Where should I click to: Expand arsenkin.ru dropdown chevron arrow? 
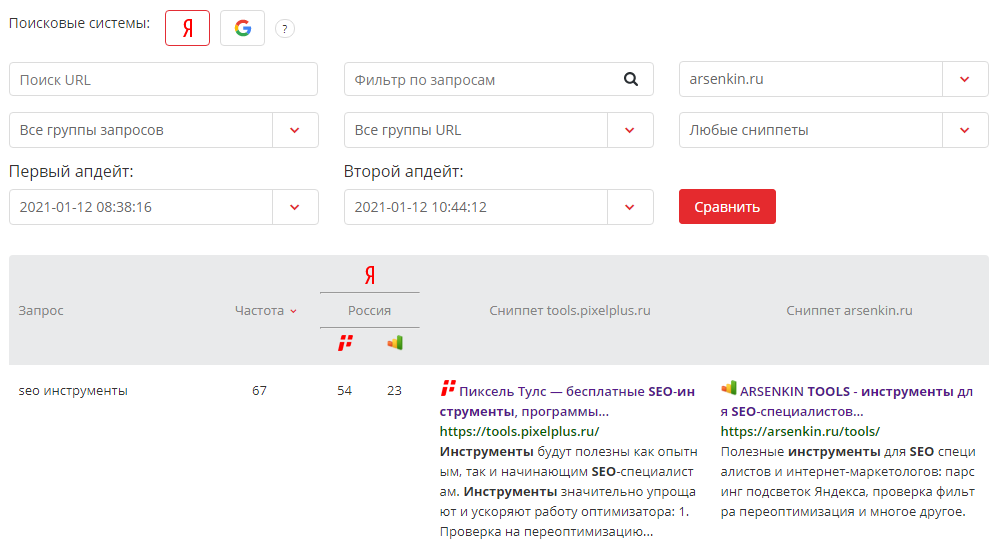pyautogui.click(x=965, y=79)
